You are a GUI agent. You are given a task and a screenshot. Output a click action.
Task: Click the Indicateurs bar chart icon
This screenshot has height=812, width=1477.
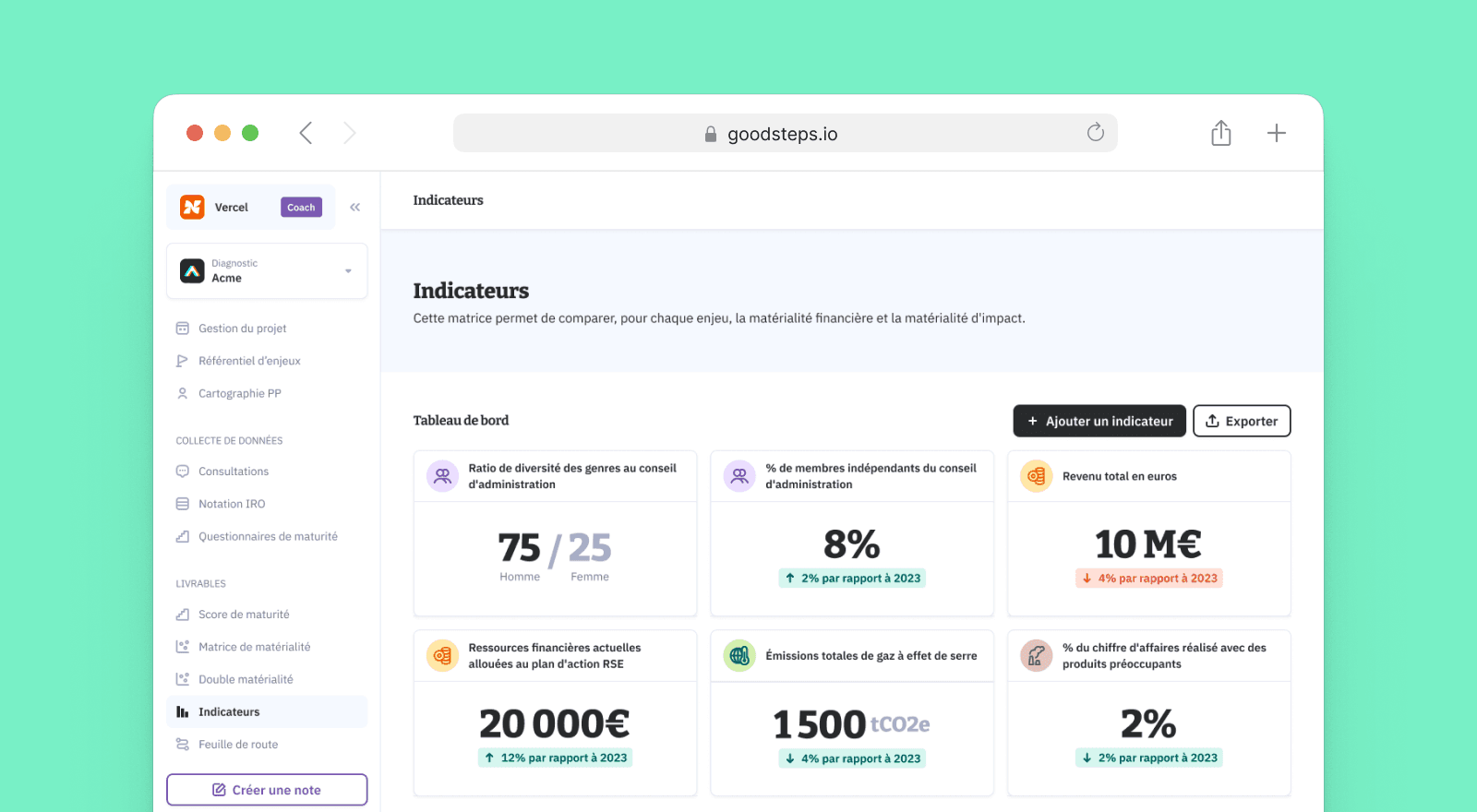183,711
